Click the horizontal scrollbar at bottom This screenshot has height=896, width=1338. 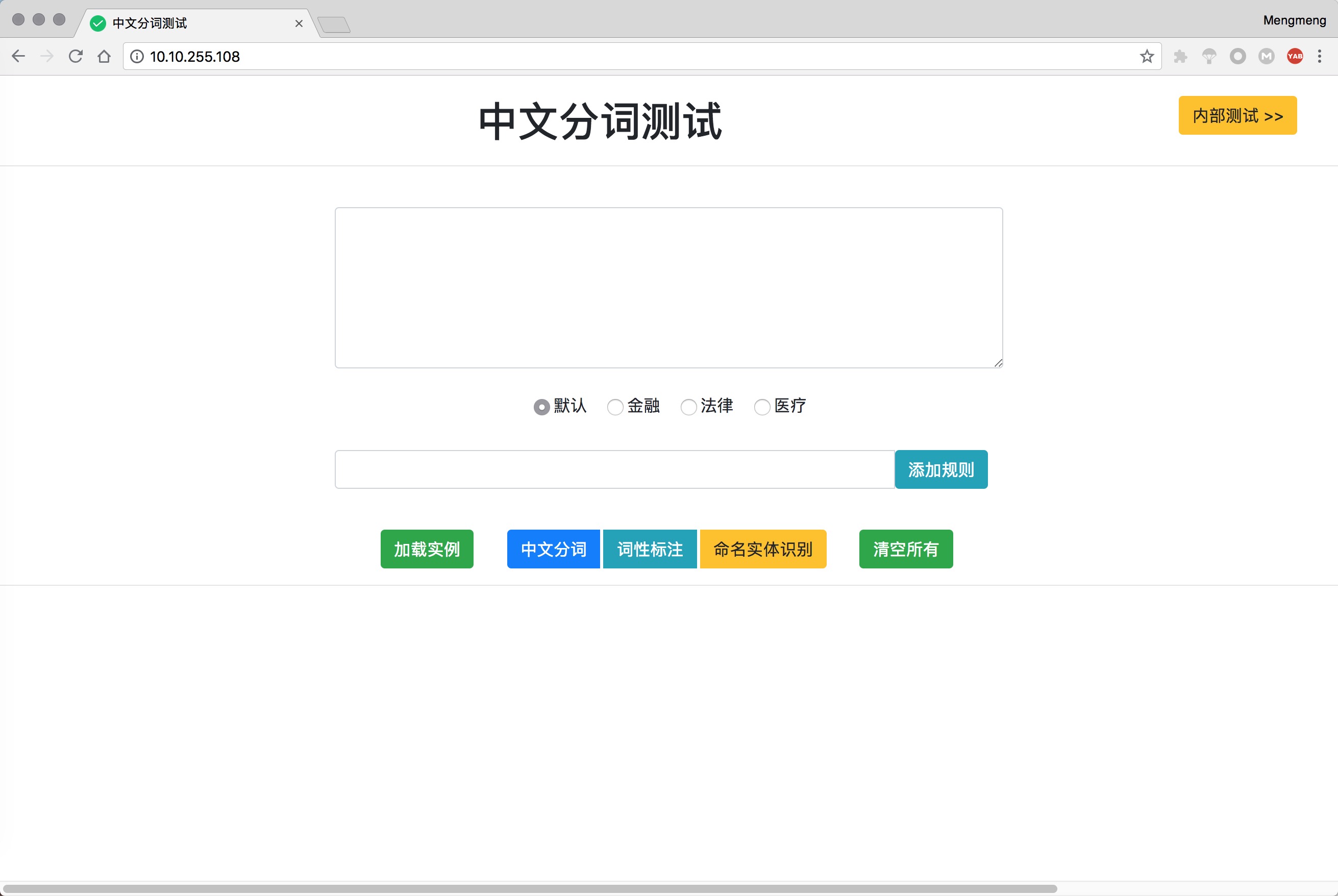pos(529,888)
